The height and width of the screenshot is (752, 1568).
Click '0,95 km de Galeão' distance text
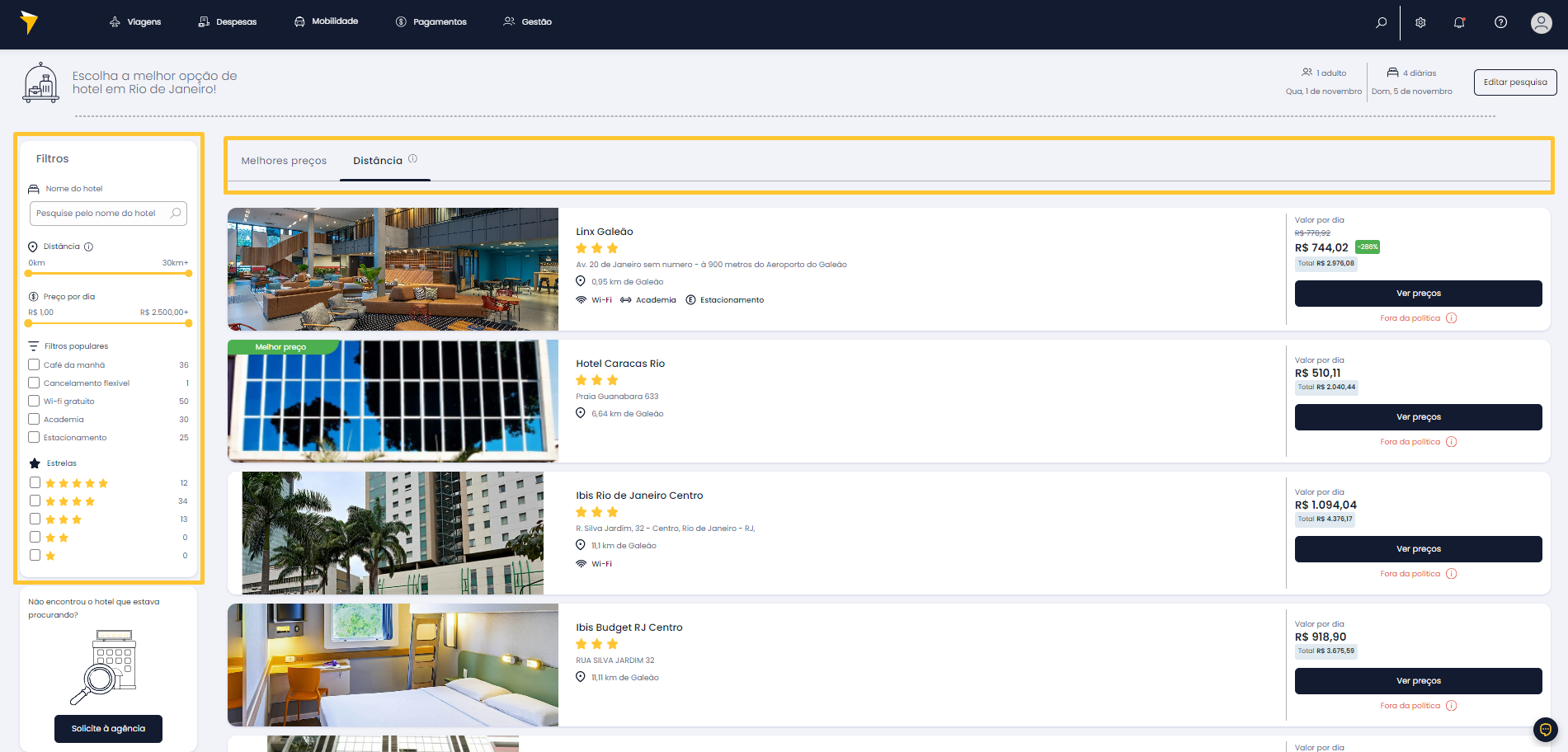coord(627,282)
